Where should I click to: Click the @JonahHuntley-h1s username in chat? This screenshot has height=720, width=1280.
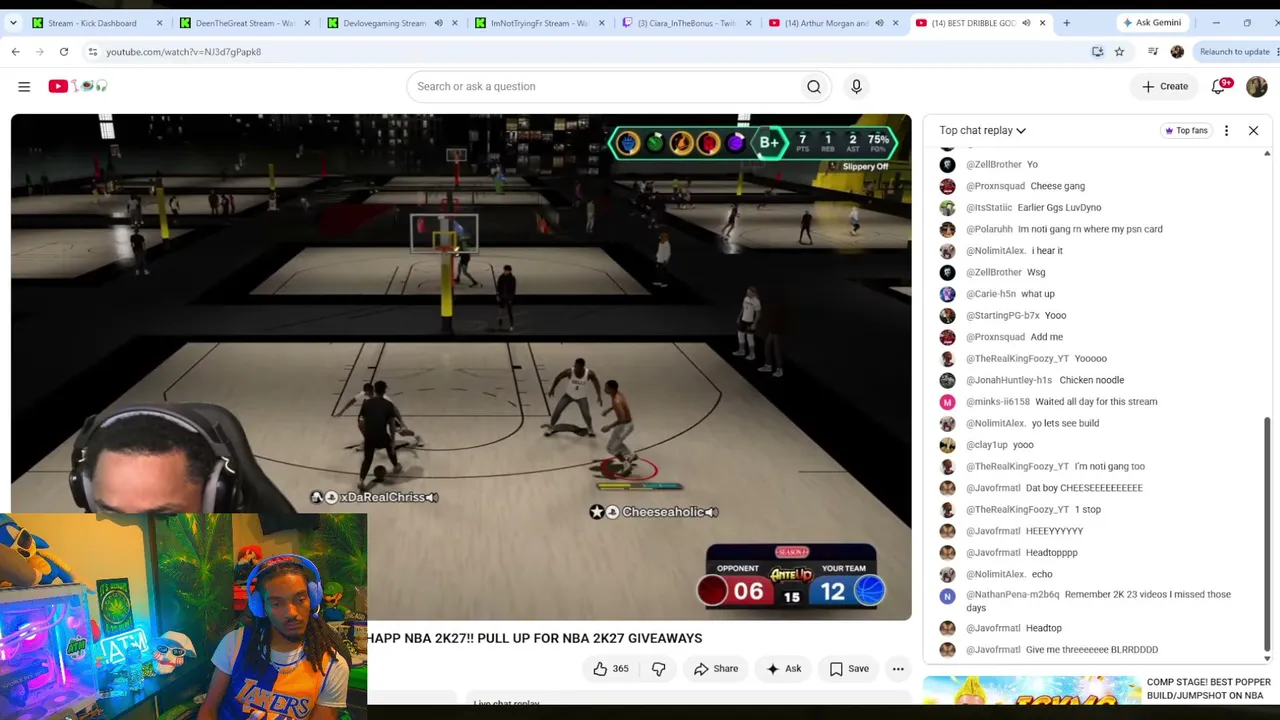(x=1009, y=380)
